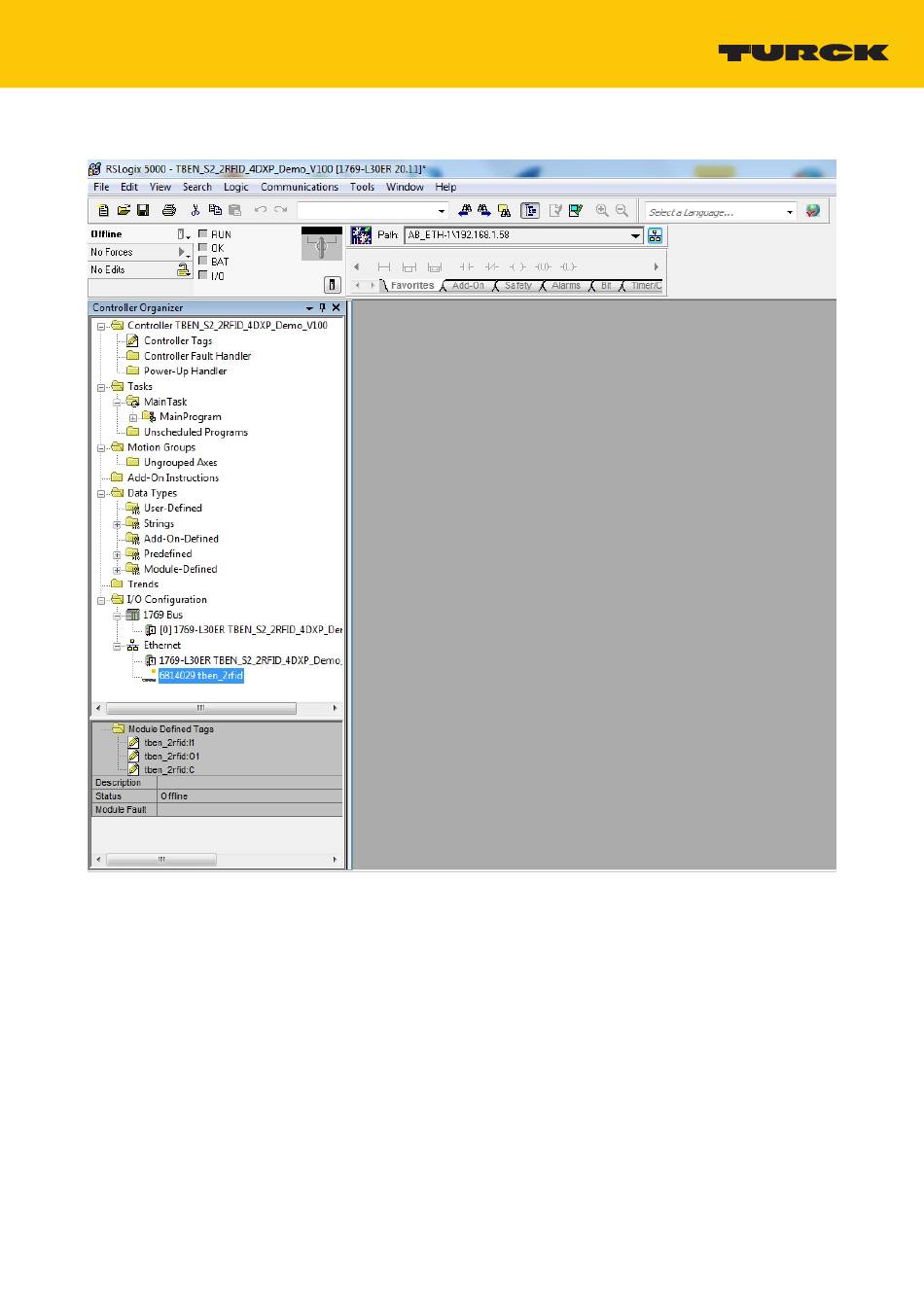Open the File menu
Screen dimensions: 924x1307
pyautogui.click(x=101, y=187)
